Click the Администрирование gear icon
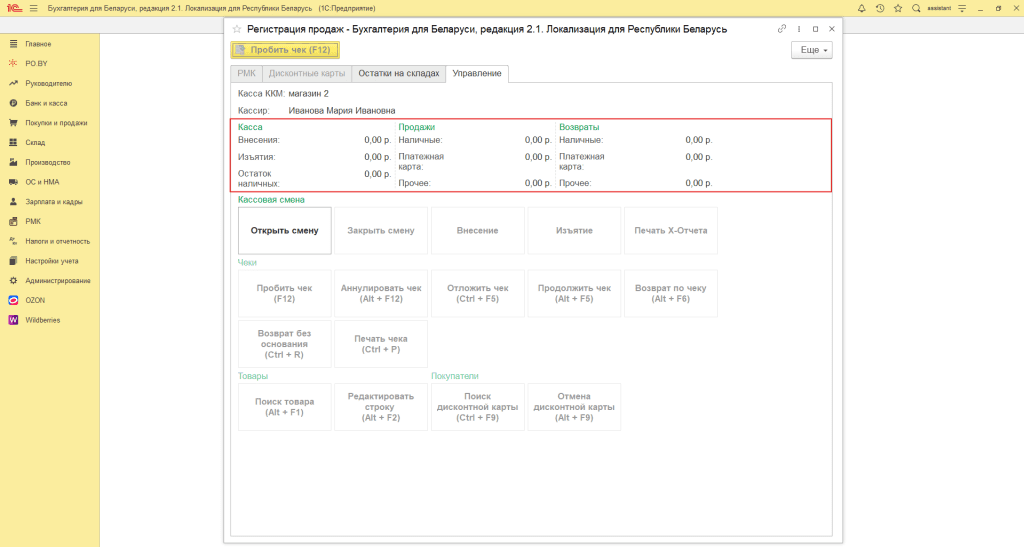This screenshot has width=1024, height=547. click(13, 281)
